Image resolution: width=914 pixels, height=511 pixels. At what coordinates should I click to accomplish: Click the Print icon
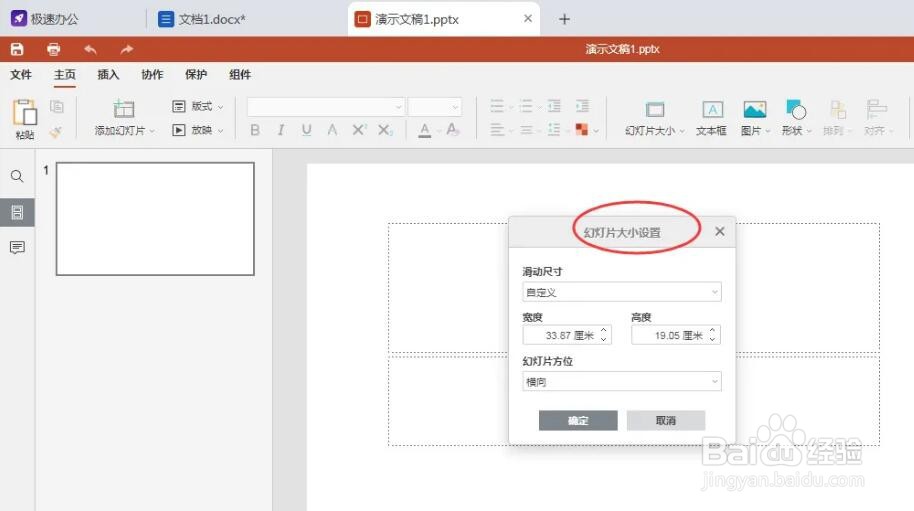[54, 49]
